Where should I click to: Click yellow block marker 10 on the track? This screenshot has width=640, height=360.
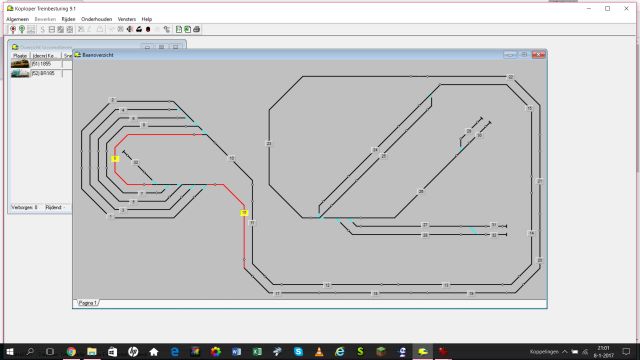pyautogui.click(x=244, y=213)
